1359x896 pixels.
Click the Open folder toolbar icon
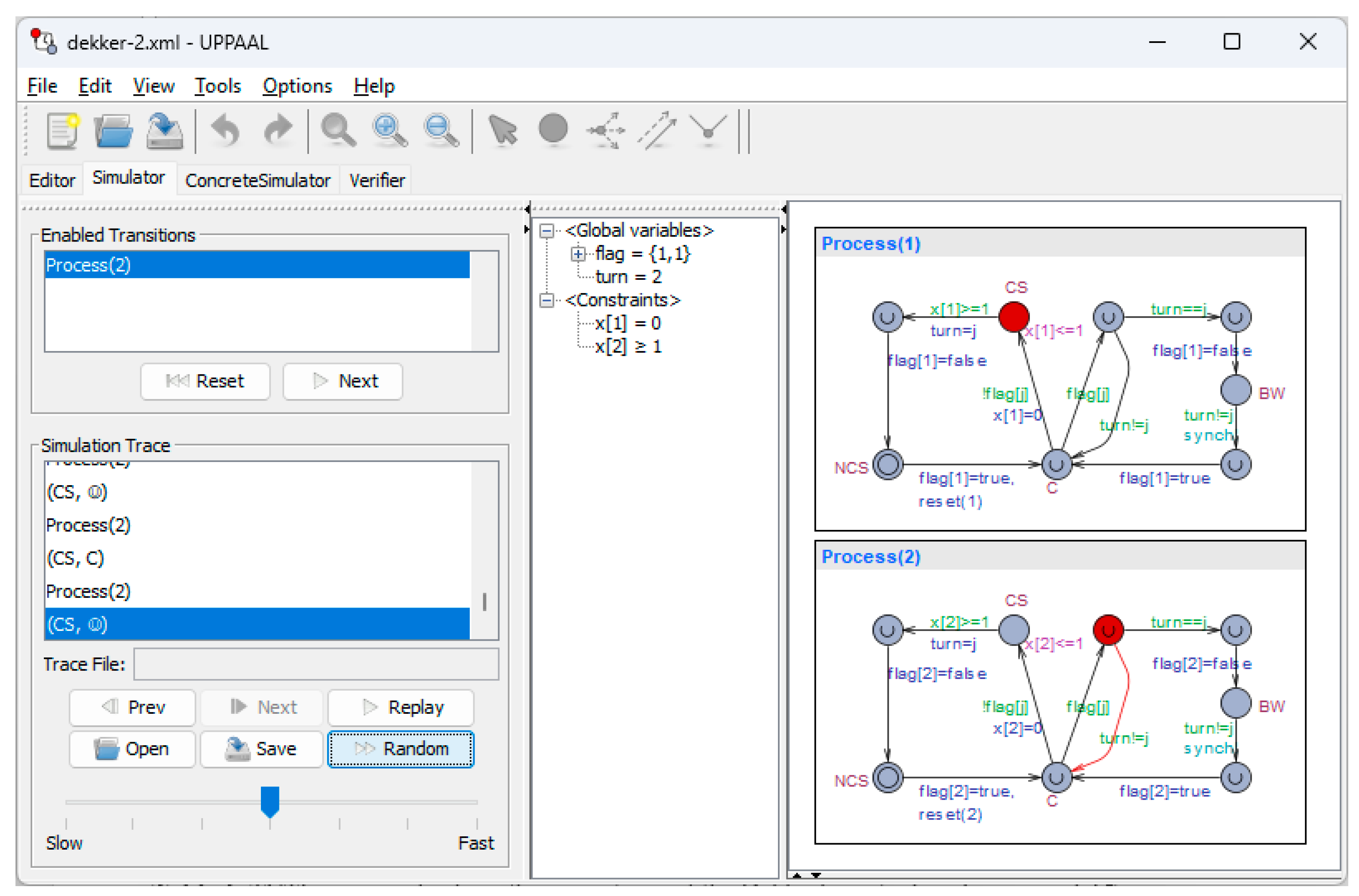tap(113, 131)
